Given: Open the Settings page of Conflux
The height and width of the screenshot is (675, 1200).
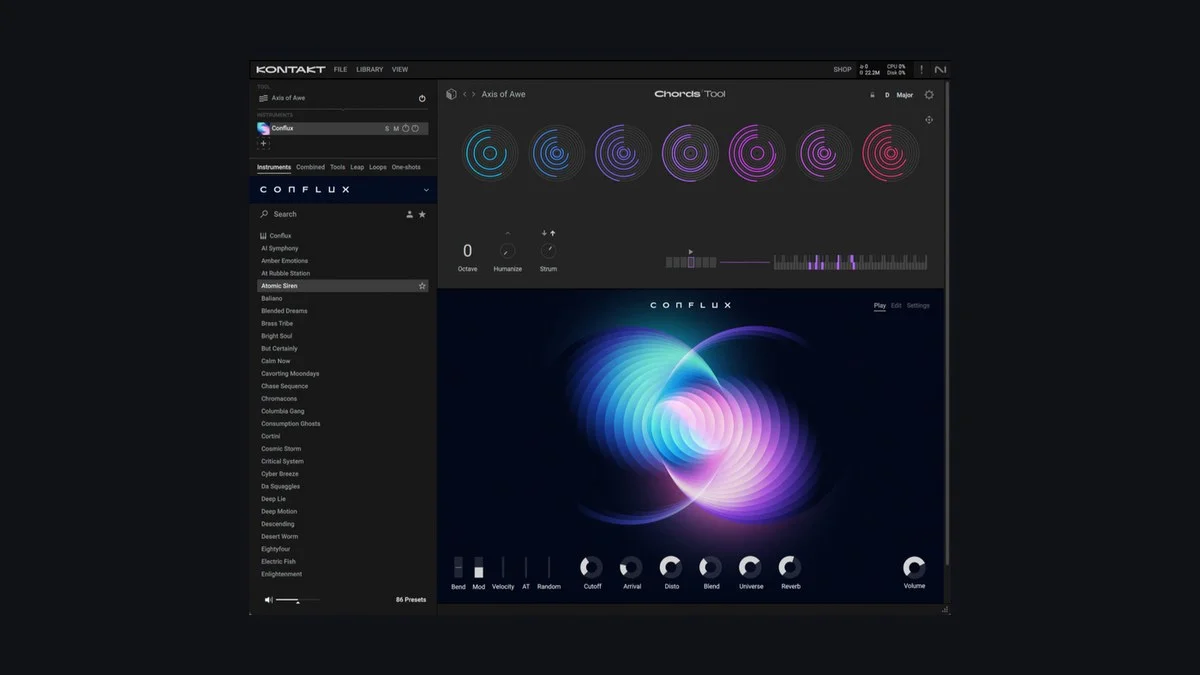Looking at the screenshot, I should point(918,305).
